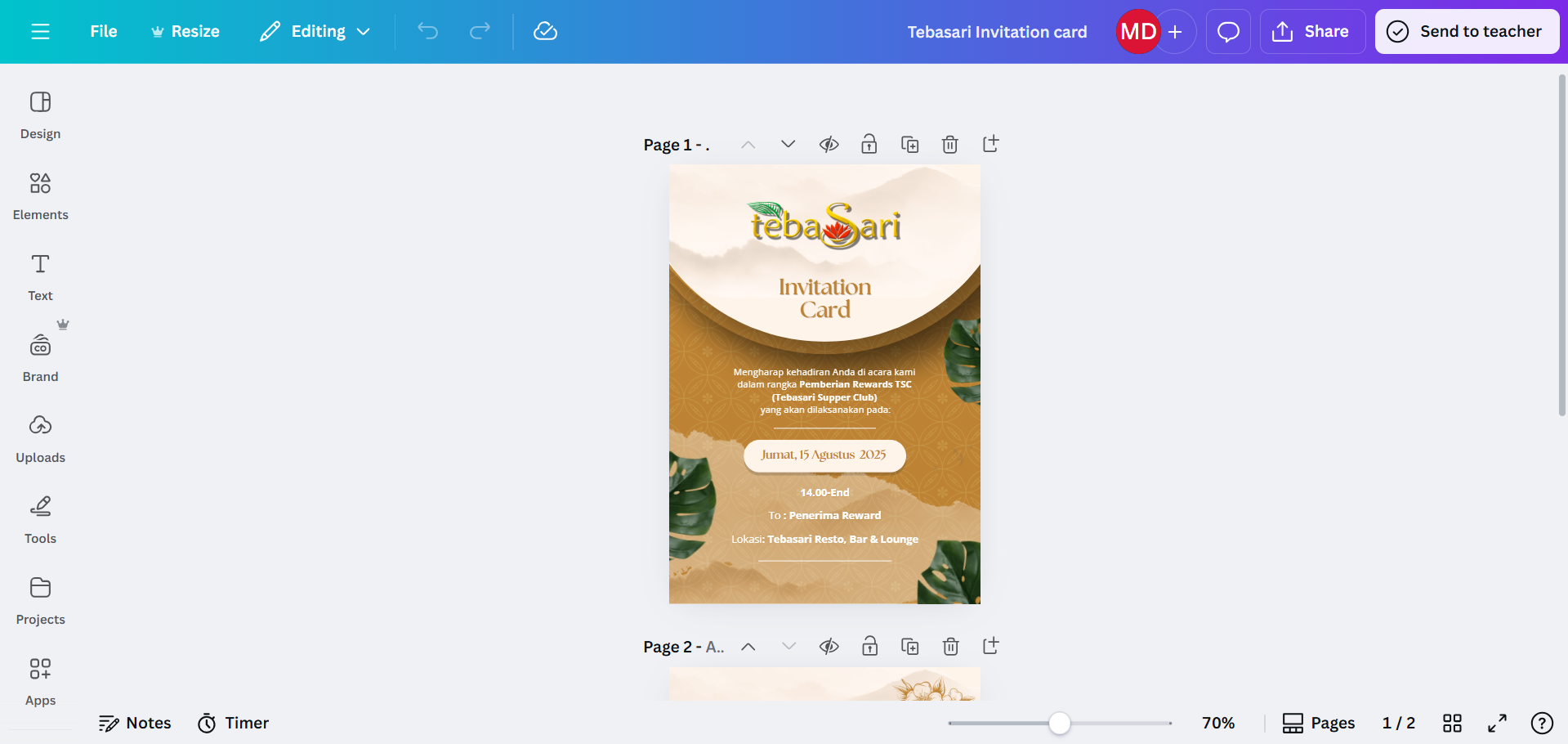Enter fullscreen present mode
The width and height of the screenshot is (1568, 744).
point(1497,723)
